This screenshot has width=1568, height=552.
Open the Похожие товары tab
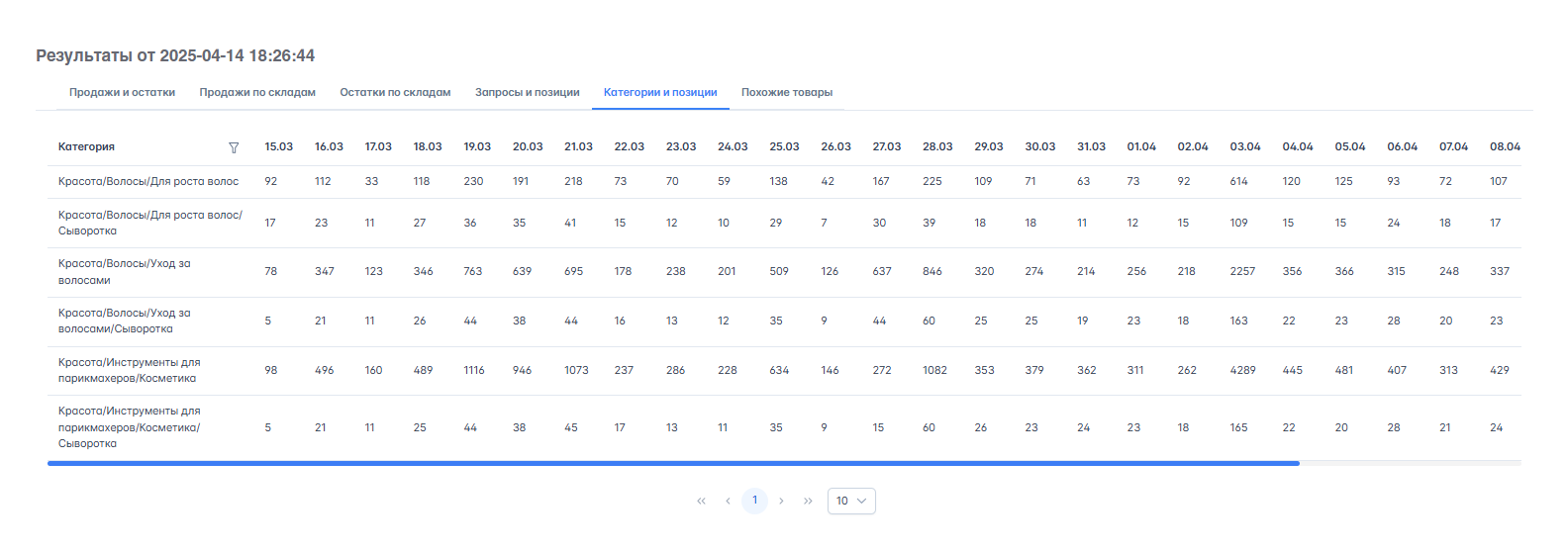787,93
